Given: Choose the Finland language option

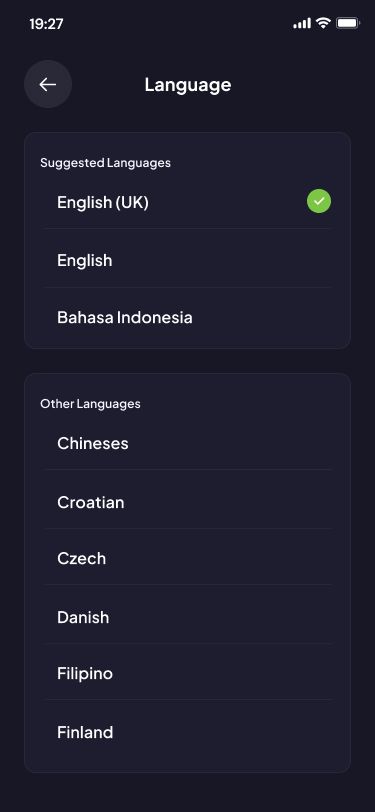Looking at the screenshot, I should [x=188, y=732].
